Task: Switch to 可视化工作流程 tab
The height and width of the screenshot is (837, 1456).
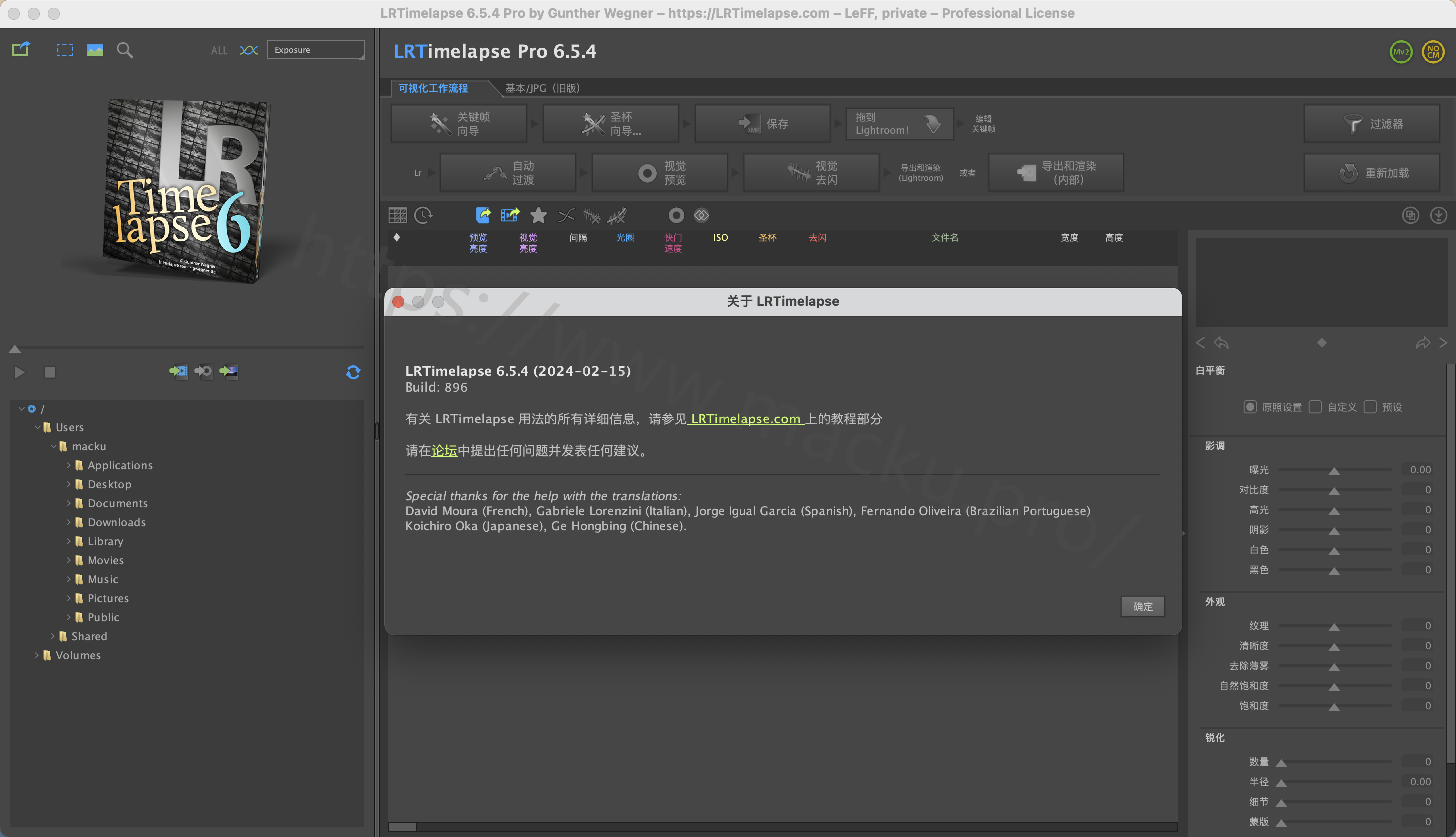Action: 433,88
